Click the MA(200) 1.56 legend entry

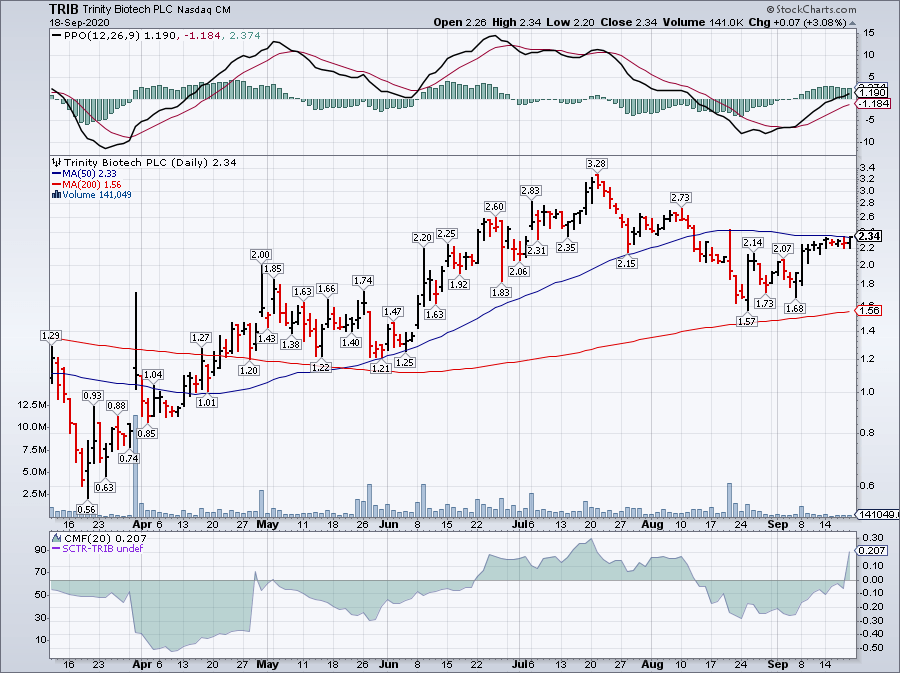point(92,185)
